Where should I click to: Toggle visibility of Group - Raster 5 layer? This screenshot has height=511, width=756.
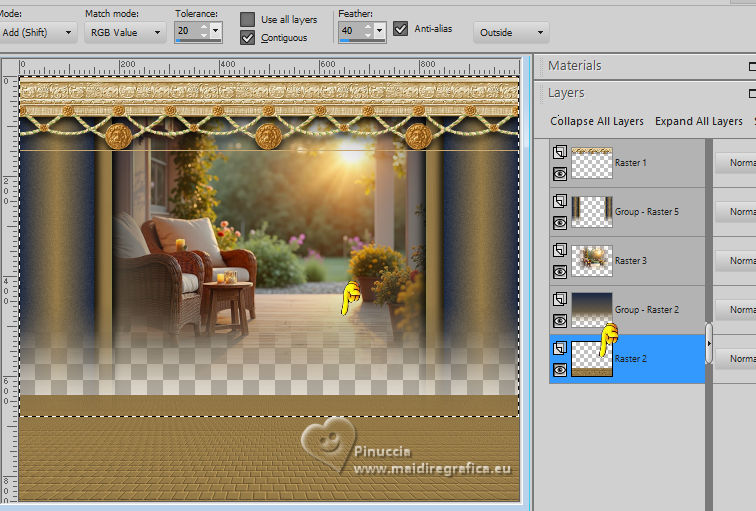click(x=560, y=223)
